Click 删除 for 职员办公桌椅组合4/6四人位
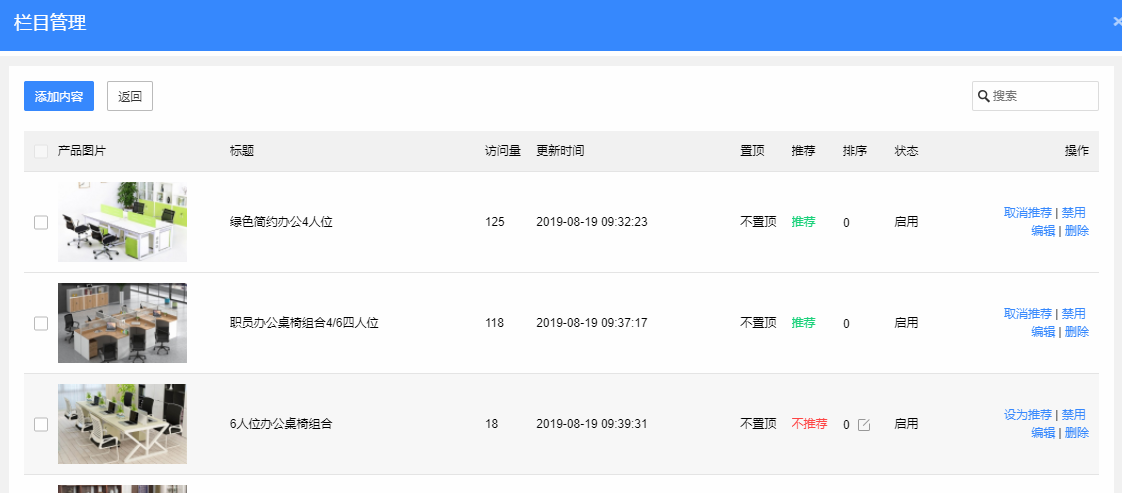 point(1077,331)
